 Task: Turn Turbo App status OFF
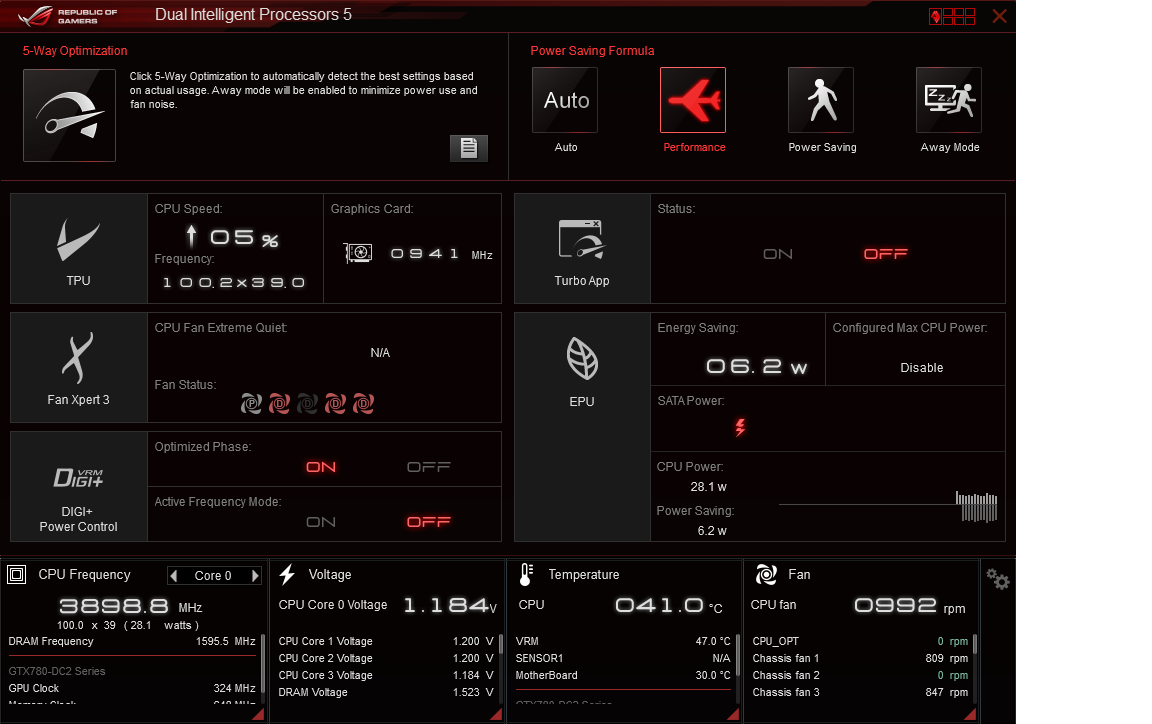click(886, 254)
